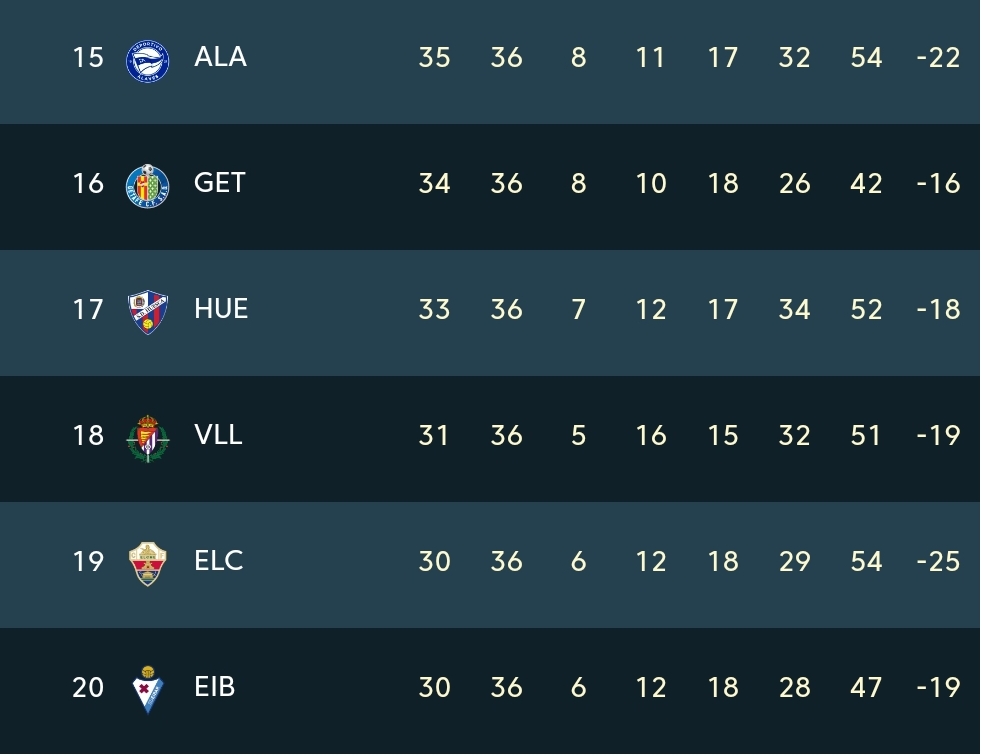
Task: Click position number 15
Action: 88,58
